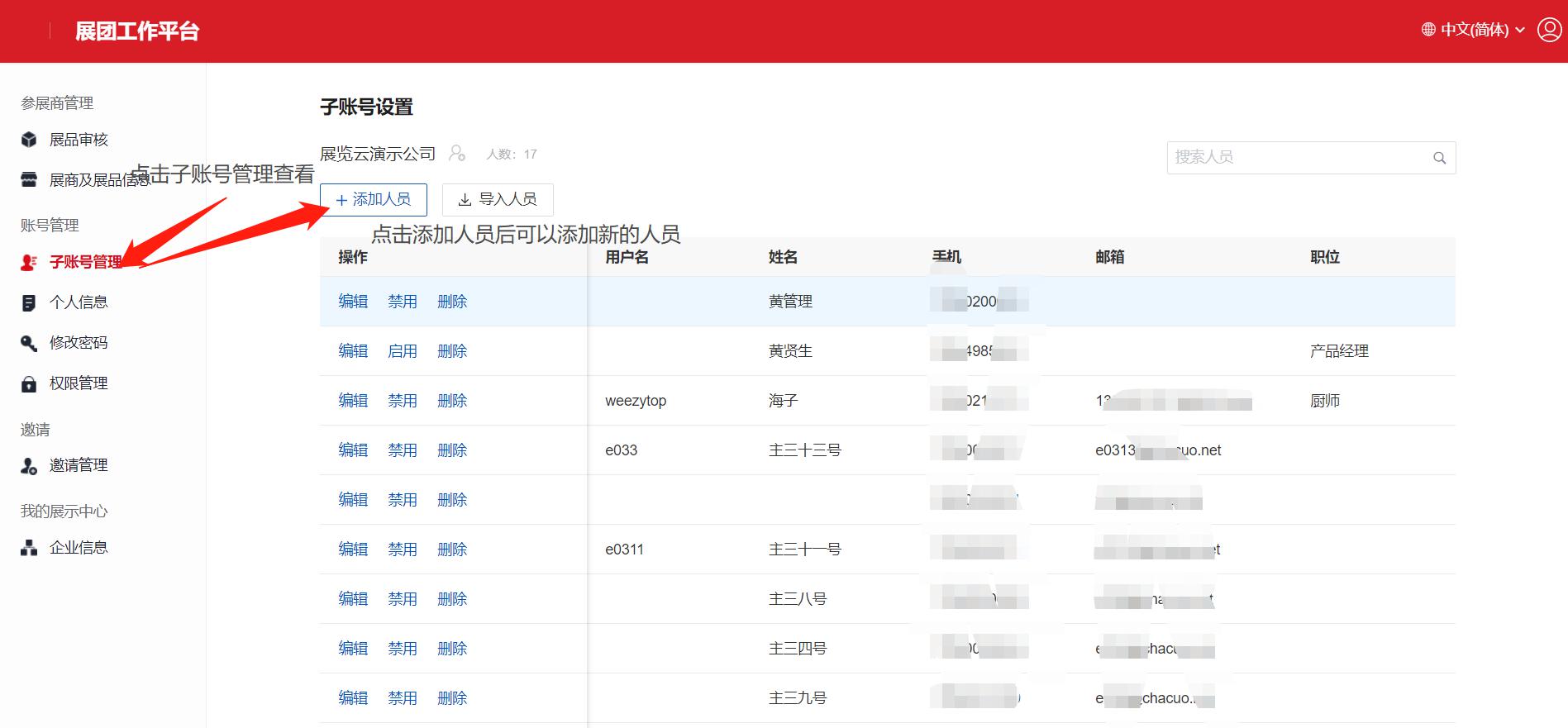Click the user avatar icon in header
The image size is (1568, 728).
[1548, 30]
